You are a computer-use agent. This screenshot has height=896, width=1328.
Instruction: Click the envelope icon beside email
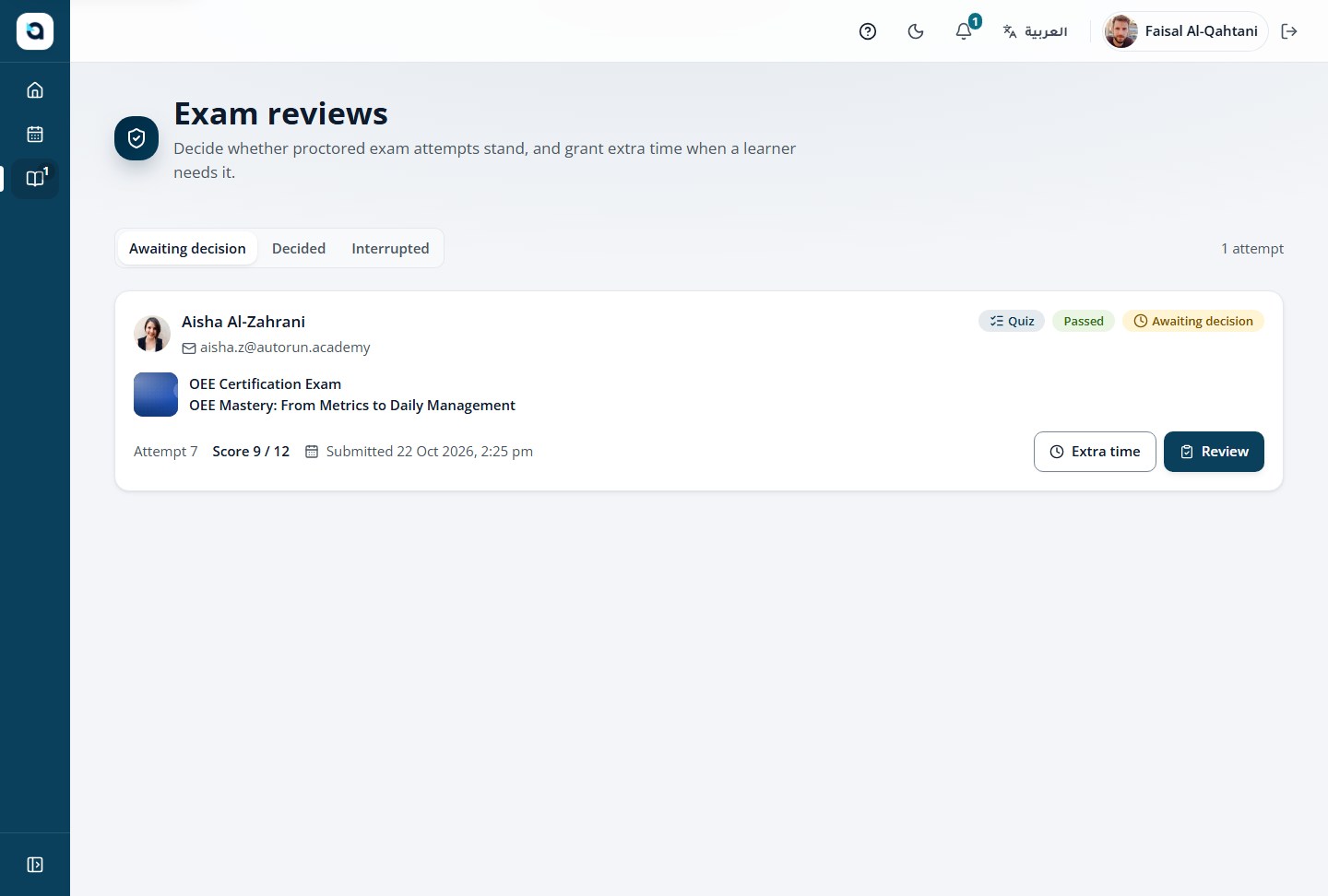point(189,348)
